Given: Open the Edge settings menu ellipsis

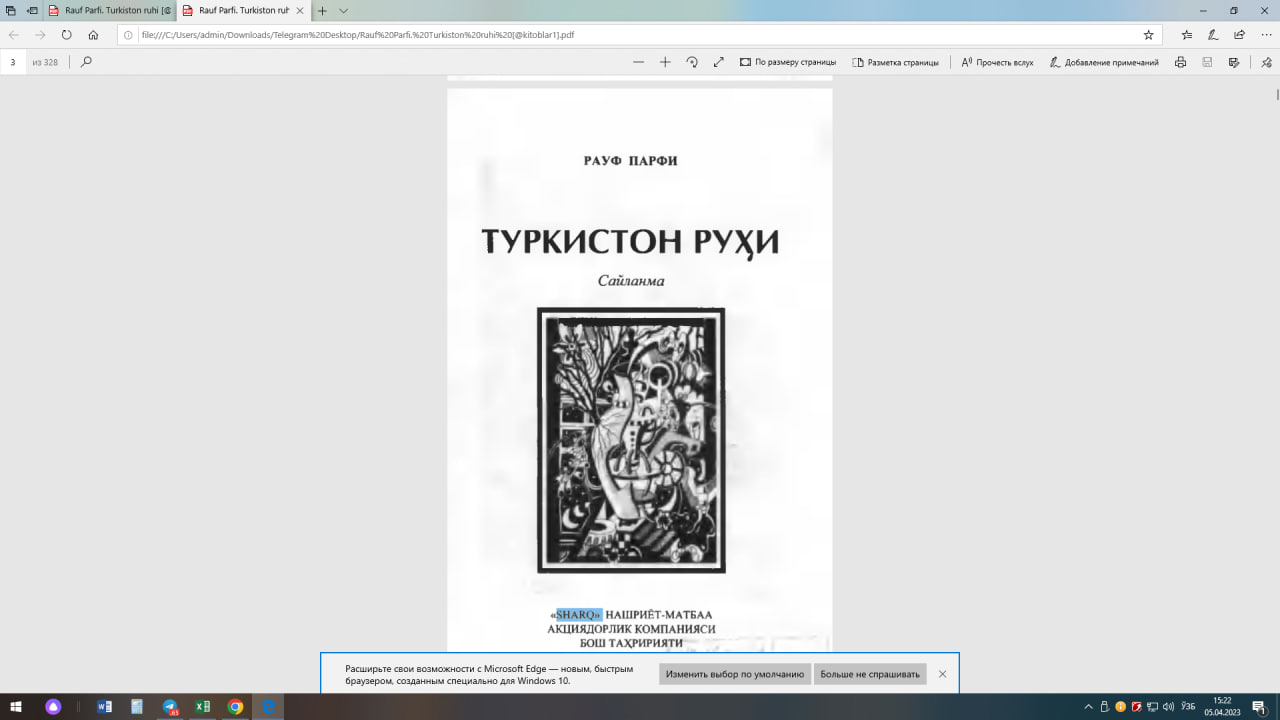Looking at the screenshot, I should coord(1265,34).
